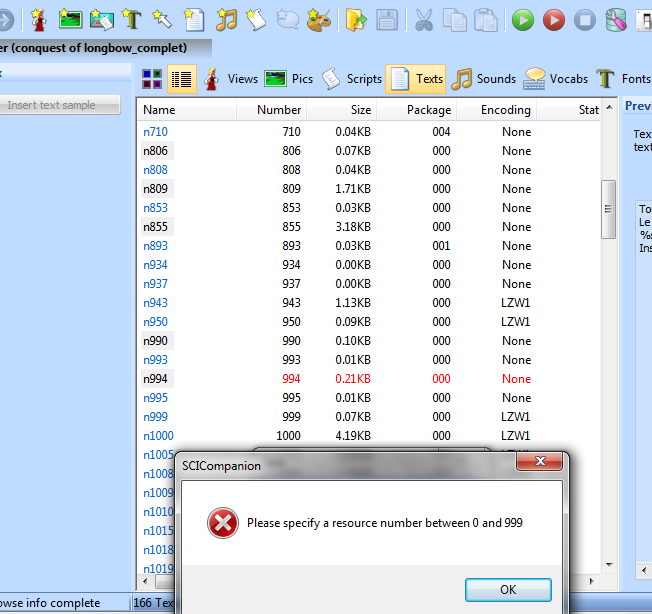The width and height of the screenshot is (652, 614).
Task: Click the open file folder icon
Action: (x=356, y=20)
